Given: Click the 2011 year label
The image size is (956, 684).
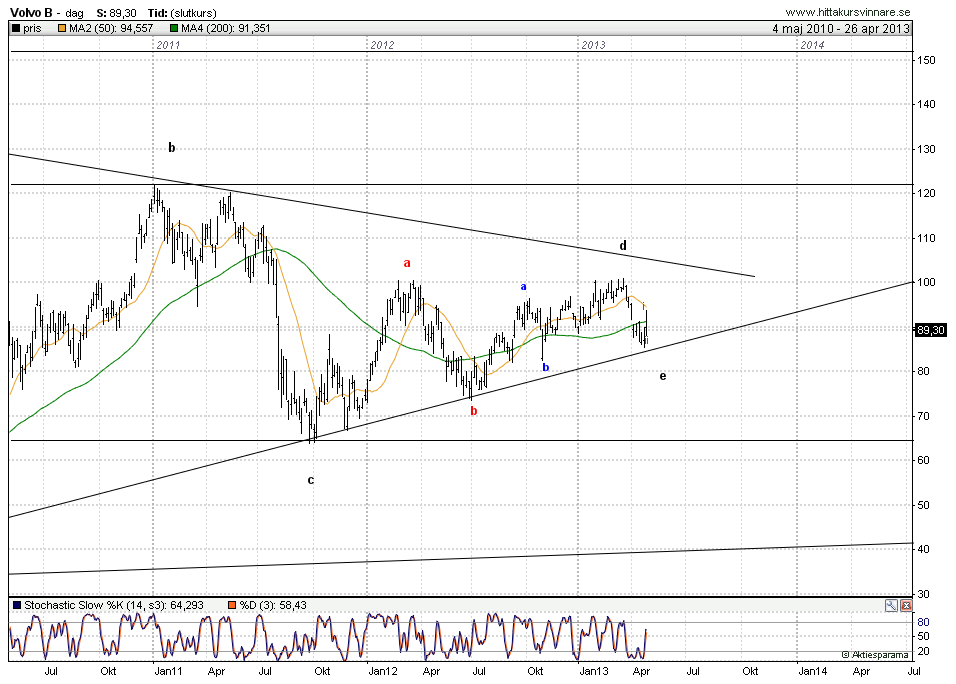Looking at the screenshot, I should pos(168,45).
